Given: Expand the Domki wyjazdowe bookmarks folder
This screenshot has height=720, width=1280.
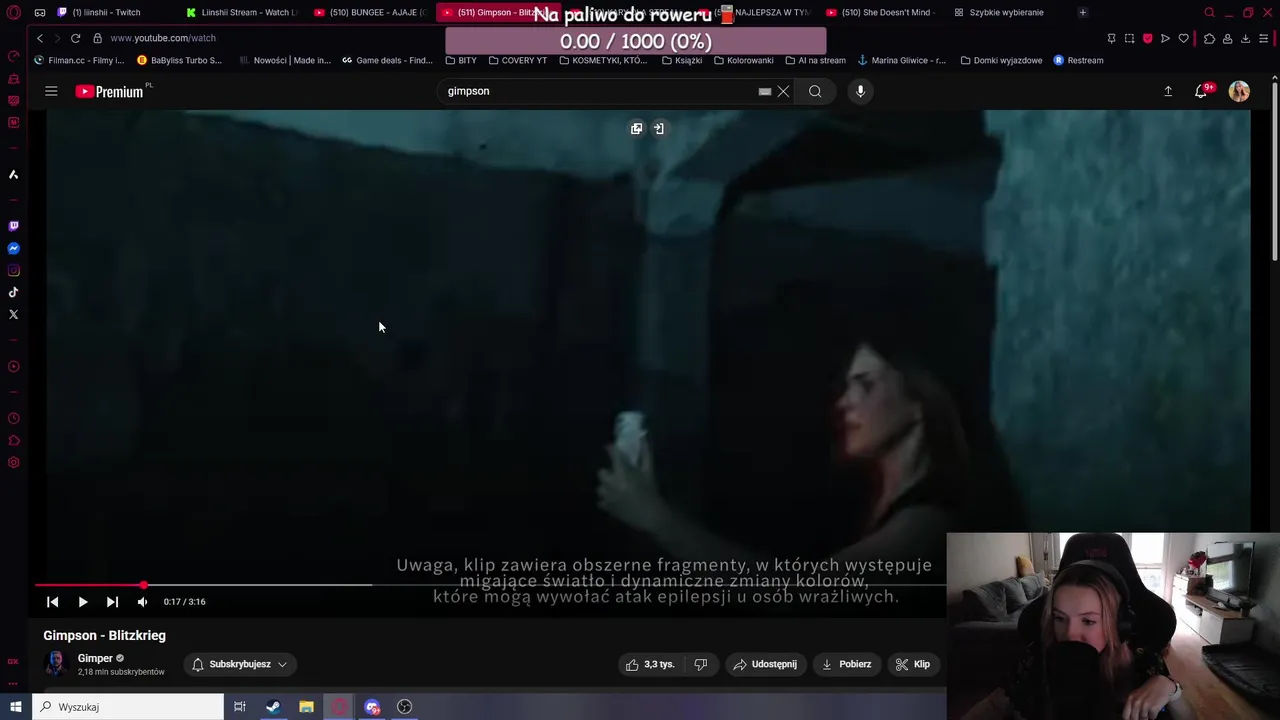Looking at the screenshot, I should [1001, 60].
